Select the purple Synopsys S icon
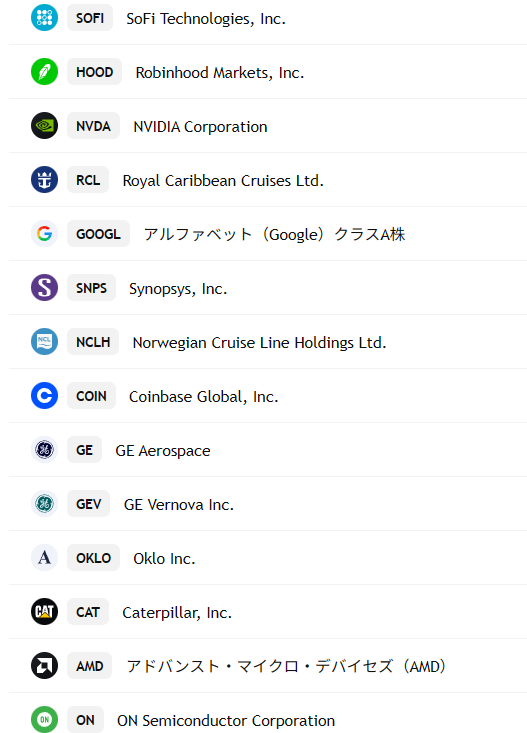 (x=44, y=288)
